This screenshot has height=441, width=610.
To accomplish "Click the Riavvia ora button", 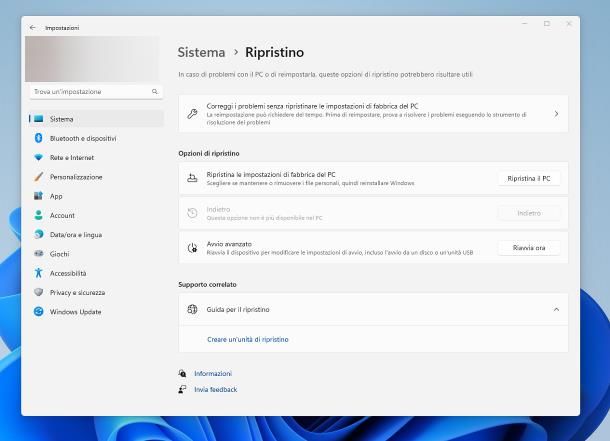I will point(529,248).
